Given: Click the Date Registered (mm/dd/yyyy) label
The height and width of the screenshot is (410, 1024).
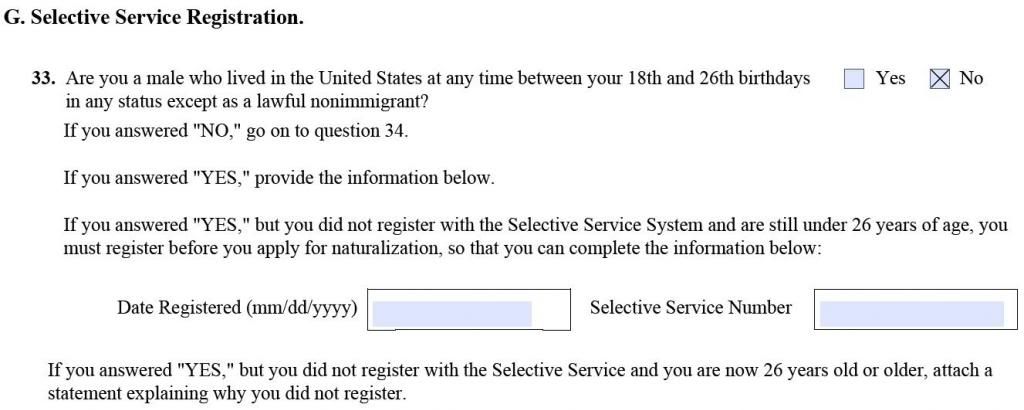Looking at the screenshot, I should click(237, 308).
